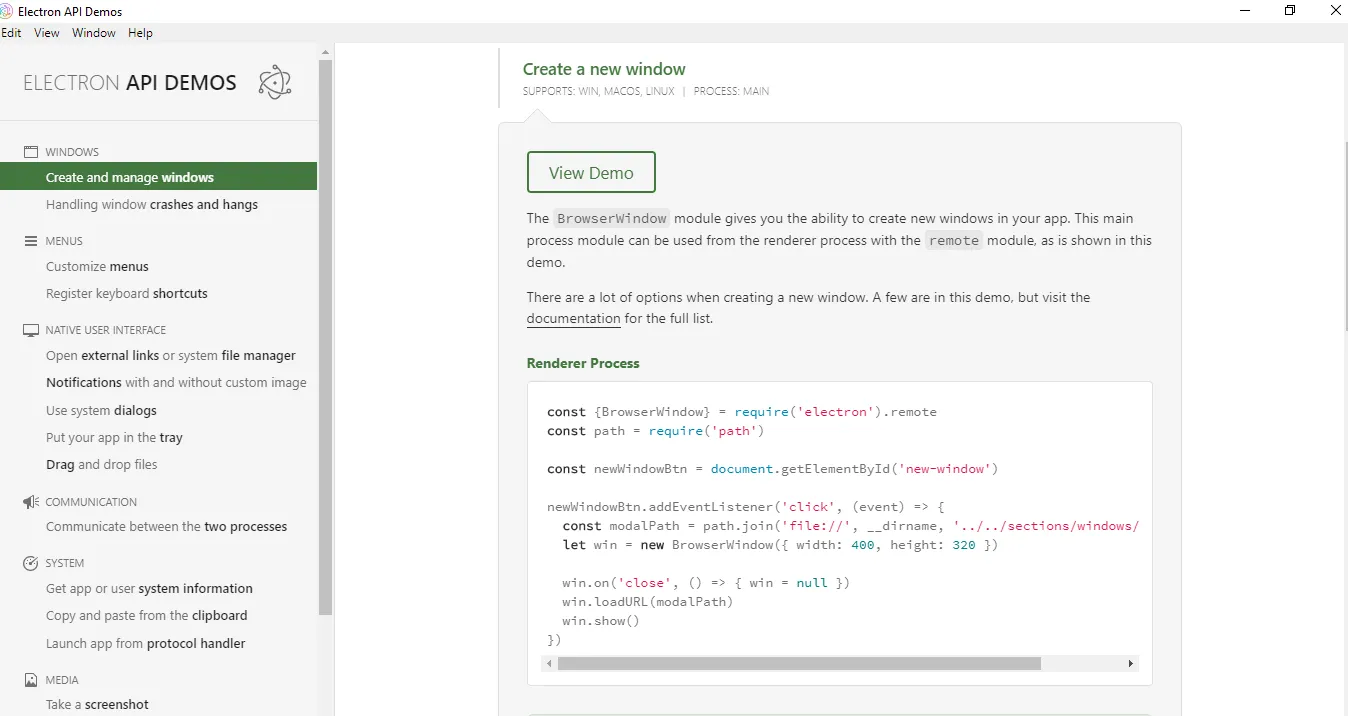Click the MEDIA section heading

[x=62, y=680]
